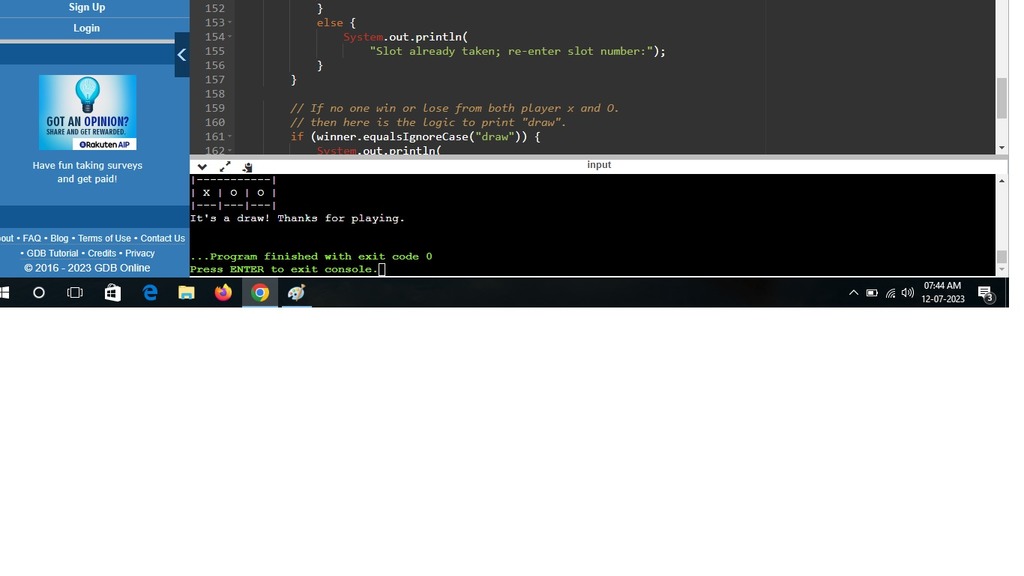Screen dimensions: 1024x576
Task: Open the volume control tray icon
Action: click(x=908, y=293)
